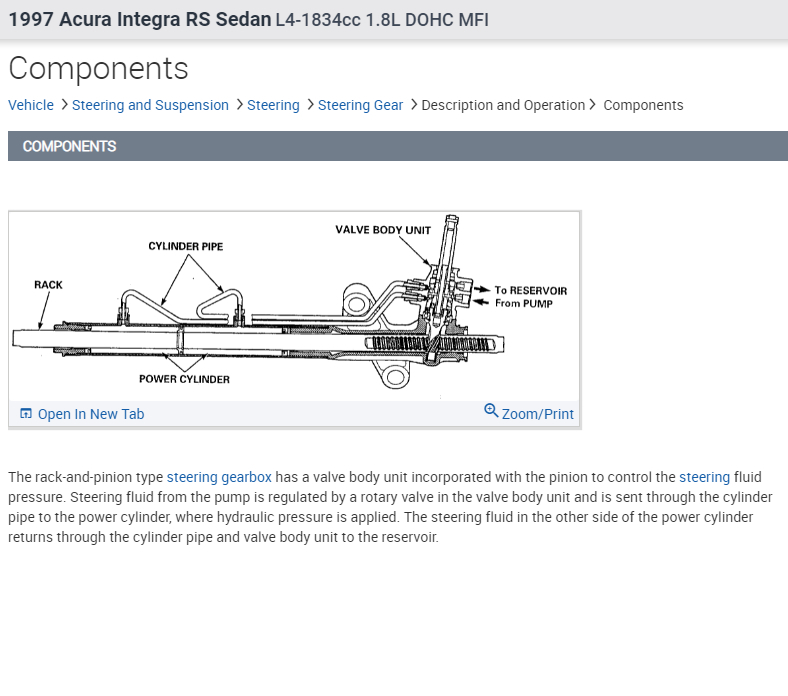Click the 1997 Acura Integra RS Sedan title
This screenshot has height=696, width=788.
[x=140, y=20]
